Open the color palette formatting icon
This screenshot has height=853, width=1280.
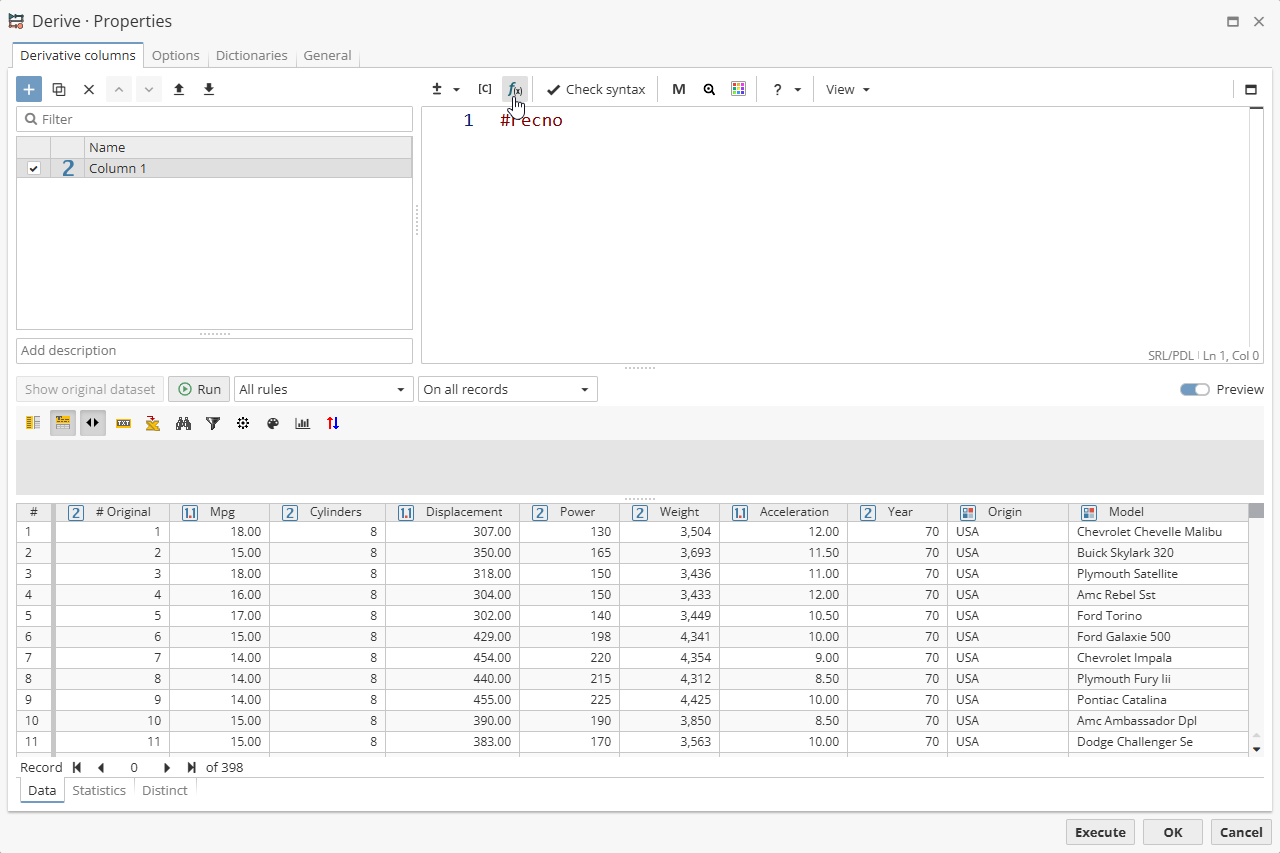[273, 423]
